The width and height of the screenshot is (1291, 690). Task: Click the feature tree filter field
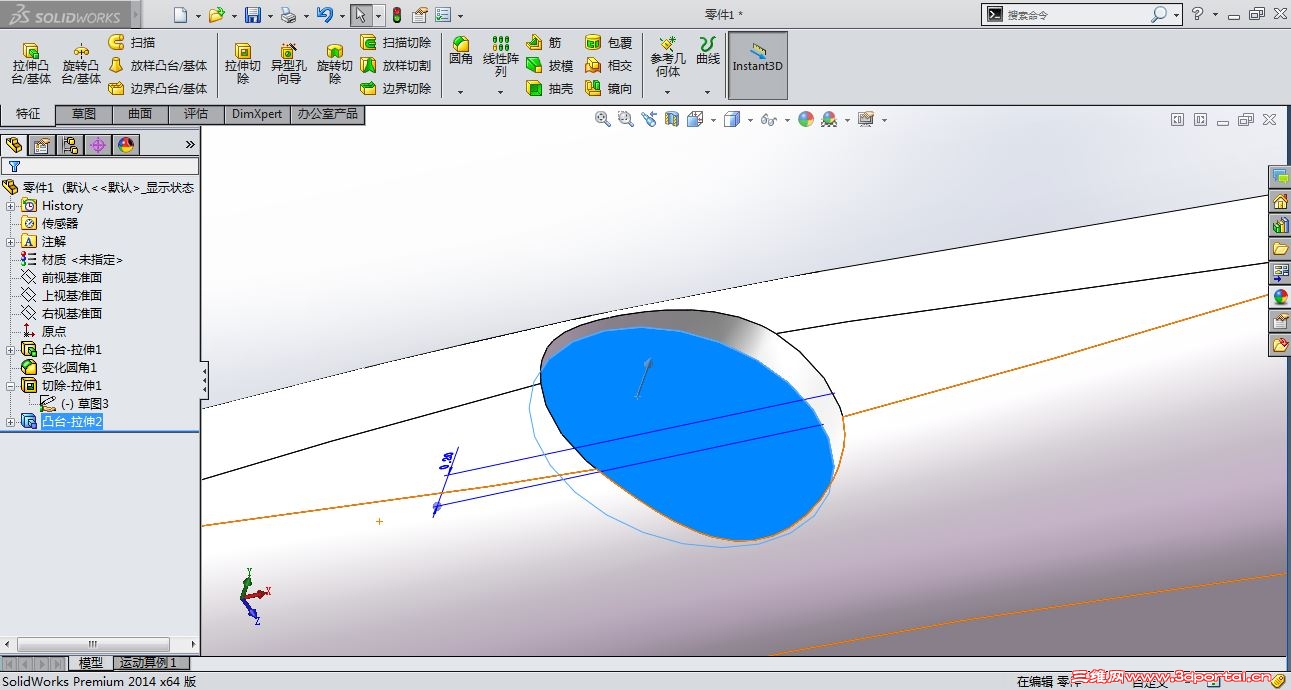(101, 166)
